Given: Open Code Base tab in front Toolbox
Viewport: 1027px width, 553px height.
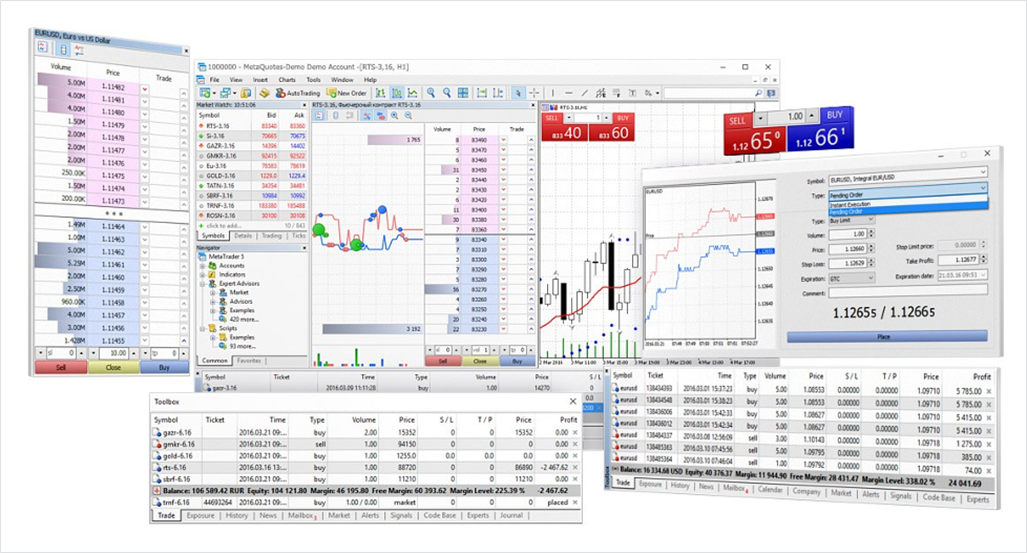Looking at the screenshot, I should (x=439, y=516).
